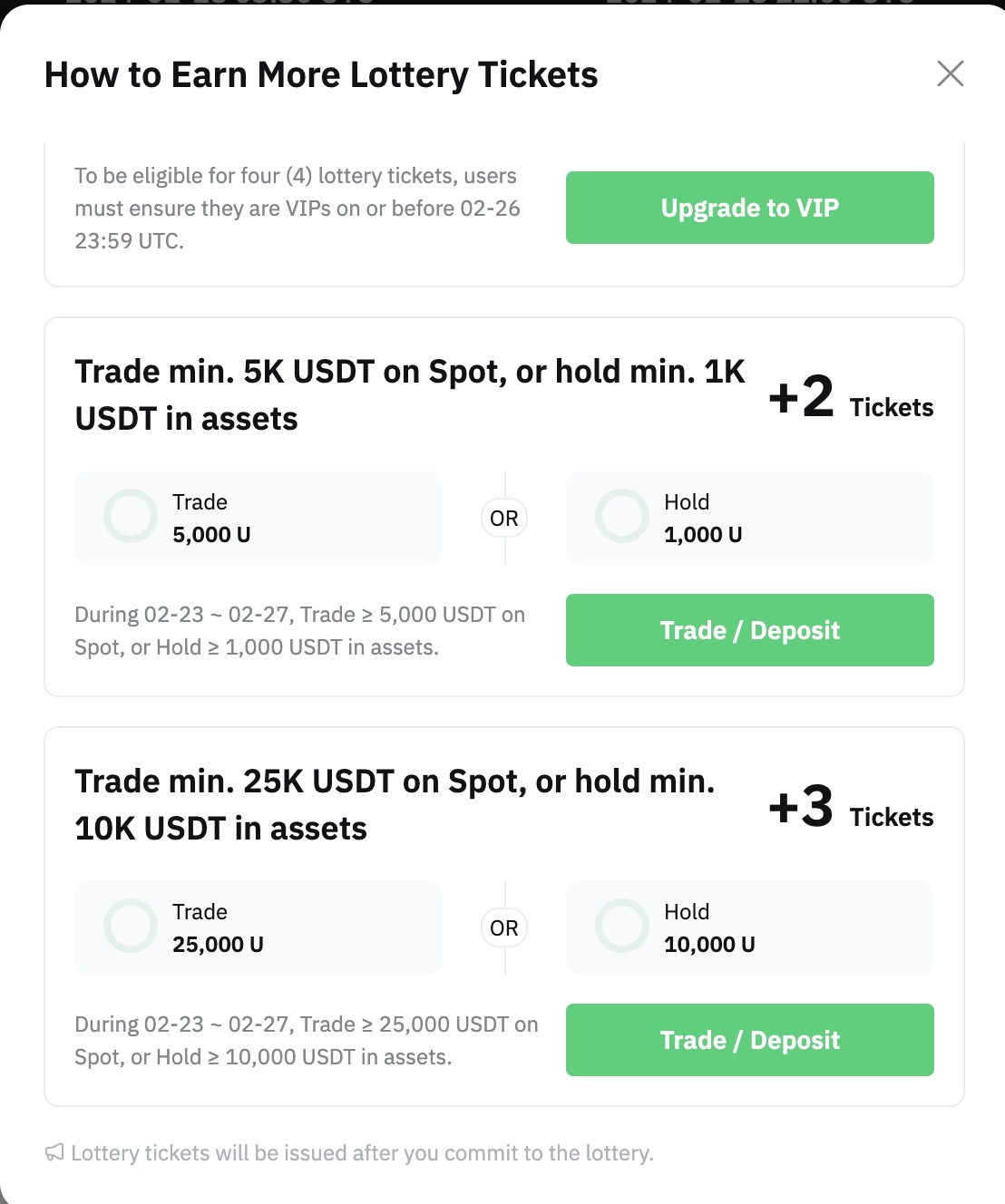
Task: Click the lottery tickets issued notice text
Action: (362, 1153)
